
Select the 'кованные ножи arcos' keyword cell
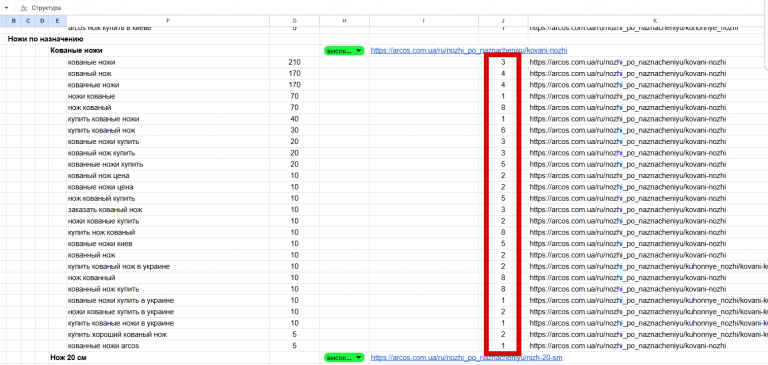(x=168, y=346)
